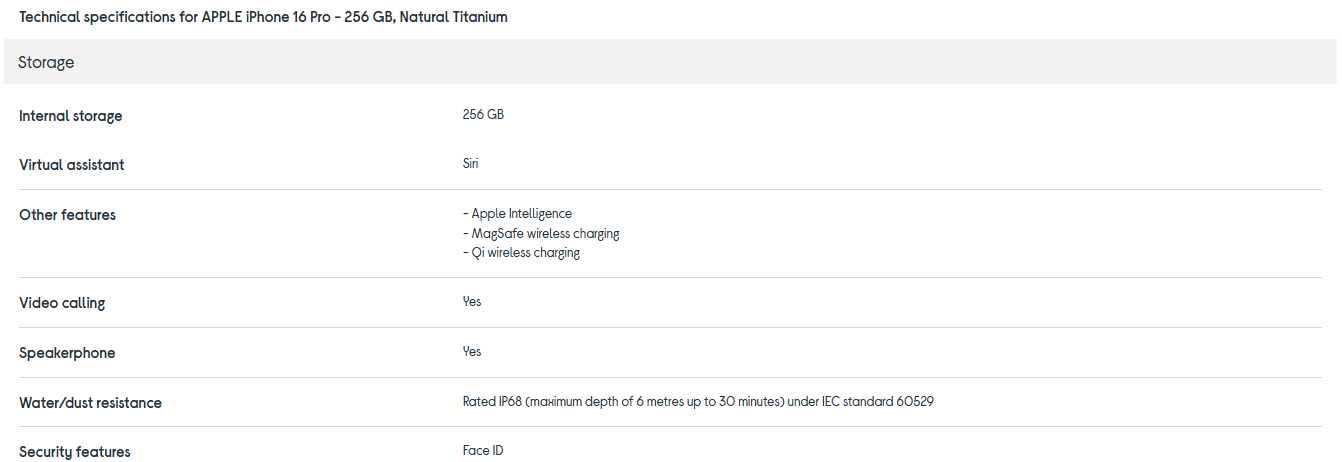Select the Security features label

75,452
